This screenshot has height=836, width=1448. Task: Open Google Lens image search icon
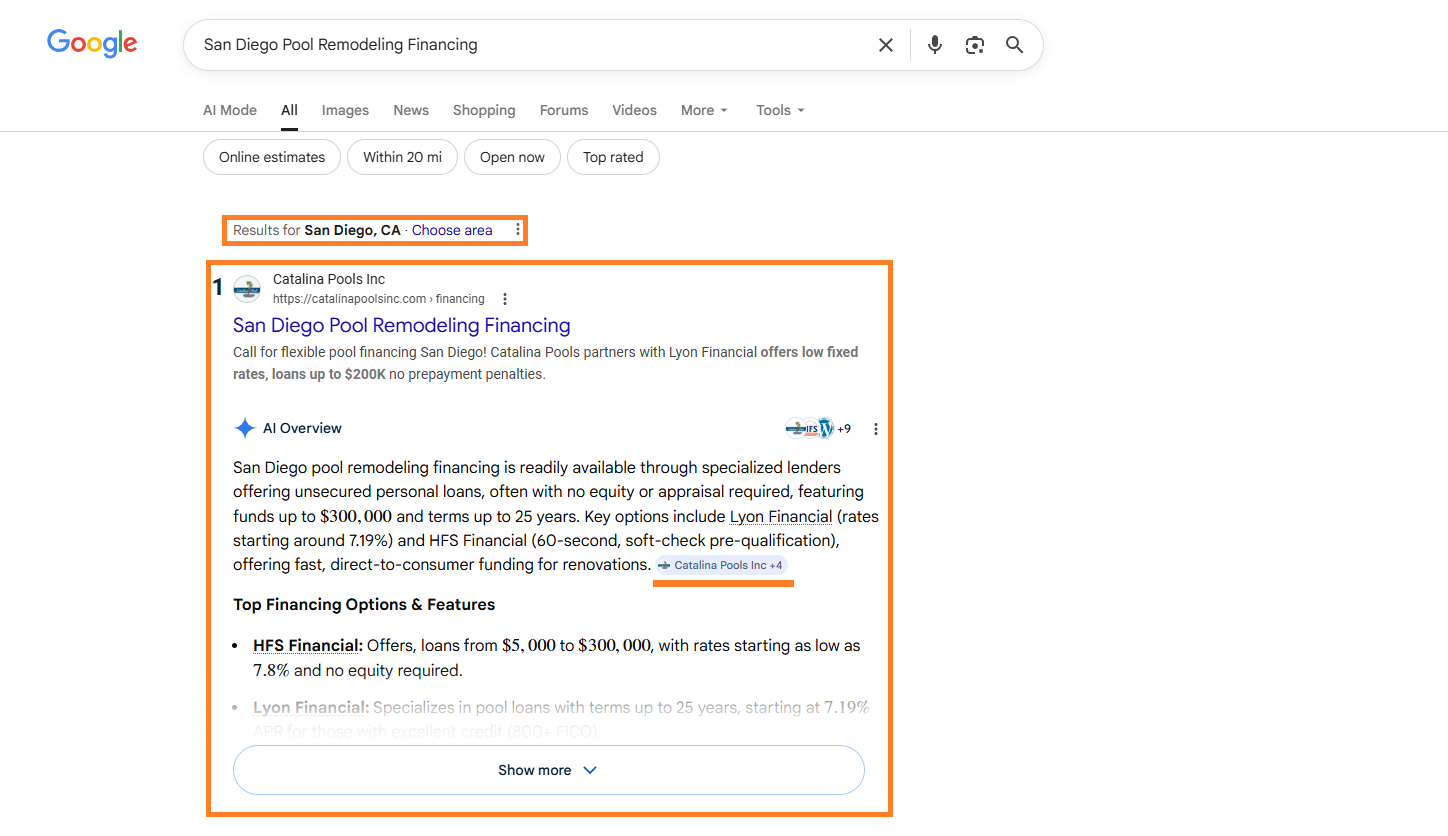975,45
